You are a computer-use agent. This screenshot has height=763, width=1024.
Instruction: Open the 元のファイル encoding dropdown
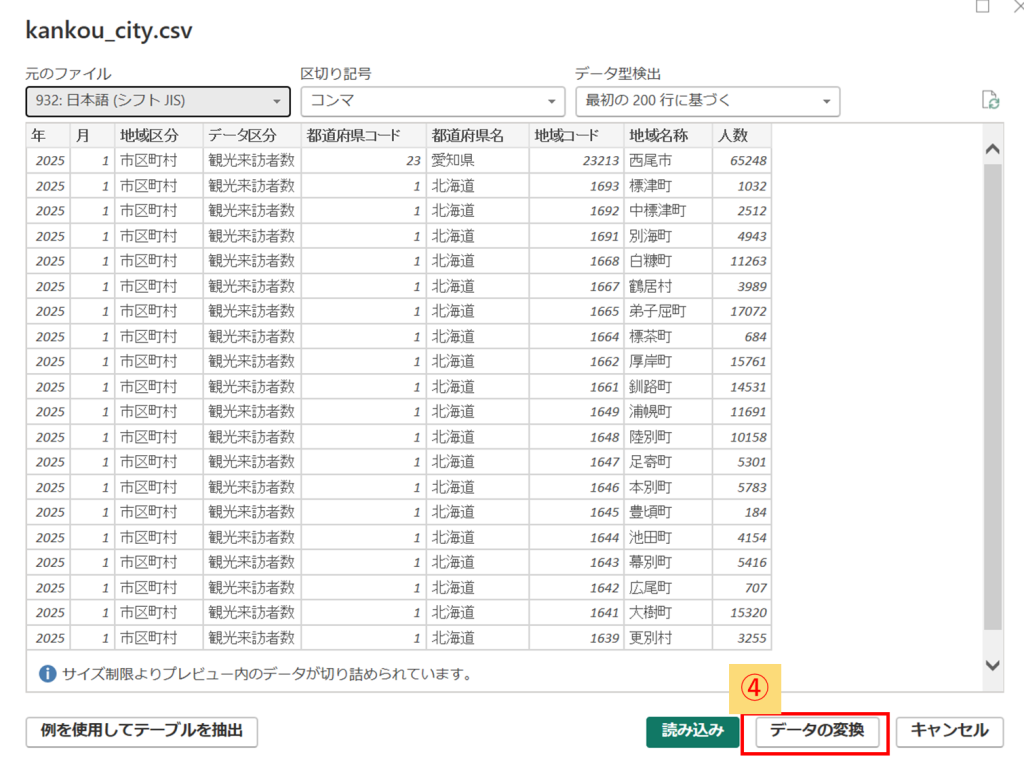pos(158,101)
